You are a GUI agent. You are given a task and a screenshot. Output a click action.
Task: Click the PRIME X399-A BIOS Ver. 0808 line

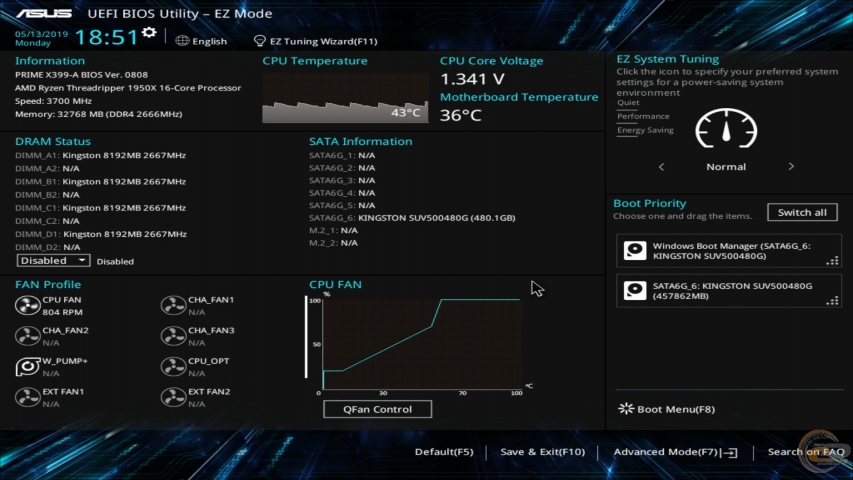[82, 75]
